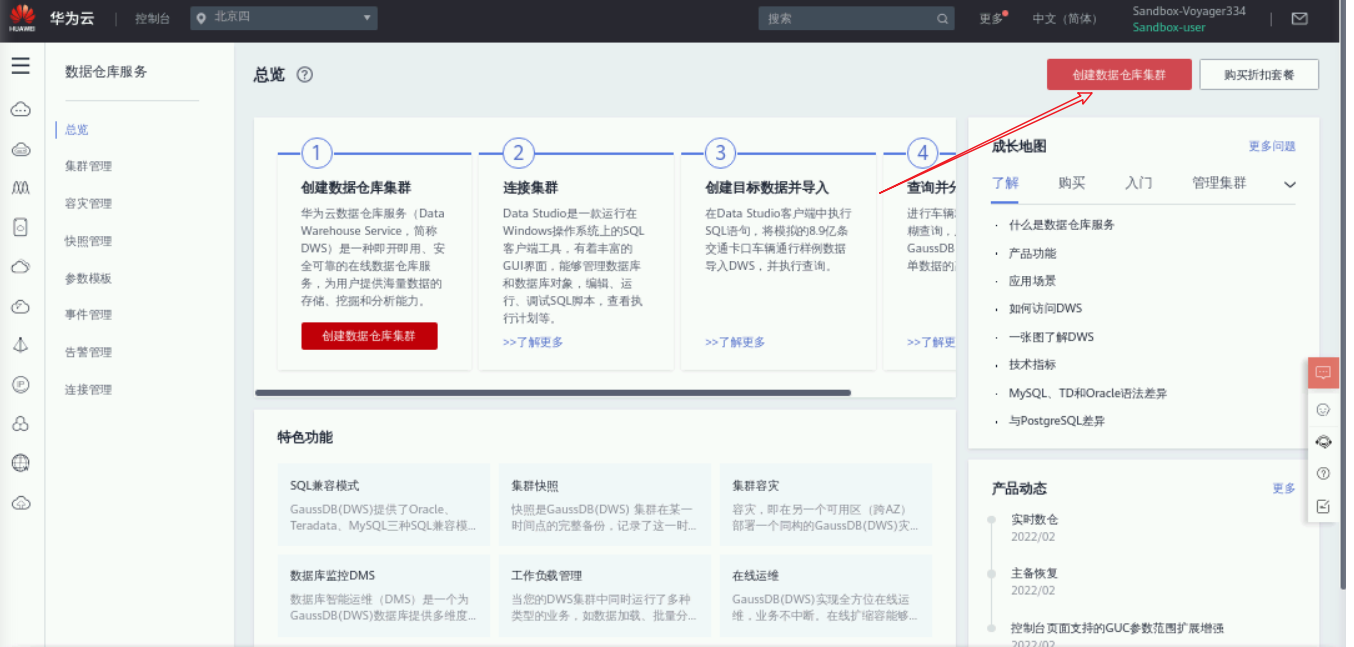This screenshot has height=647, width=1354.
Task: Open 快照管理 in sidebar
Action: [89, 241]
